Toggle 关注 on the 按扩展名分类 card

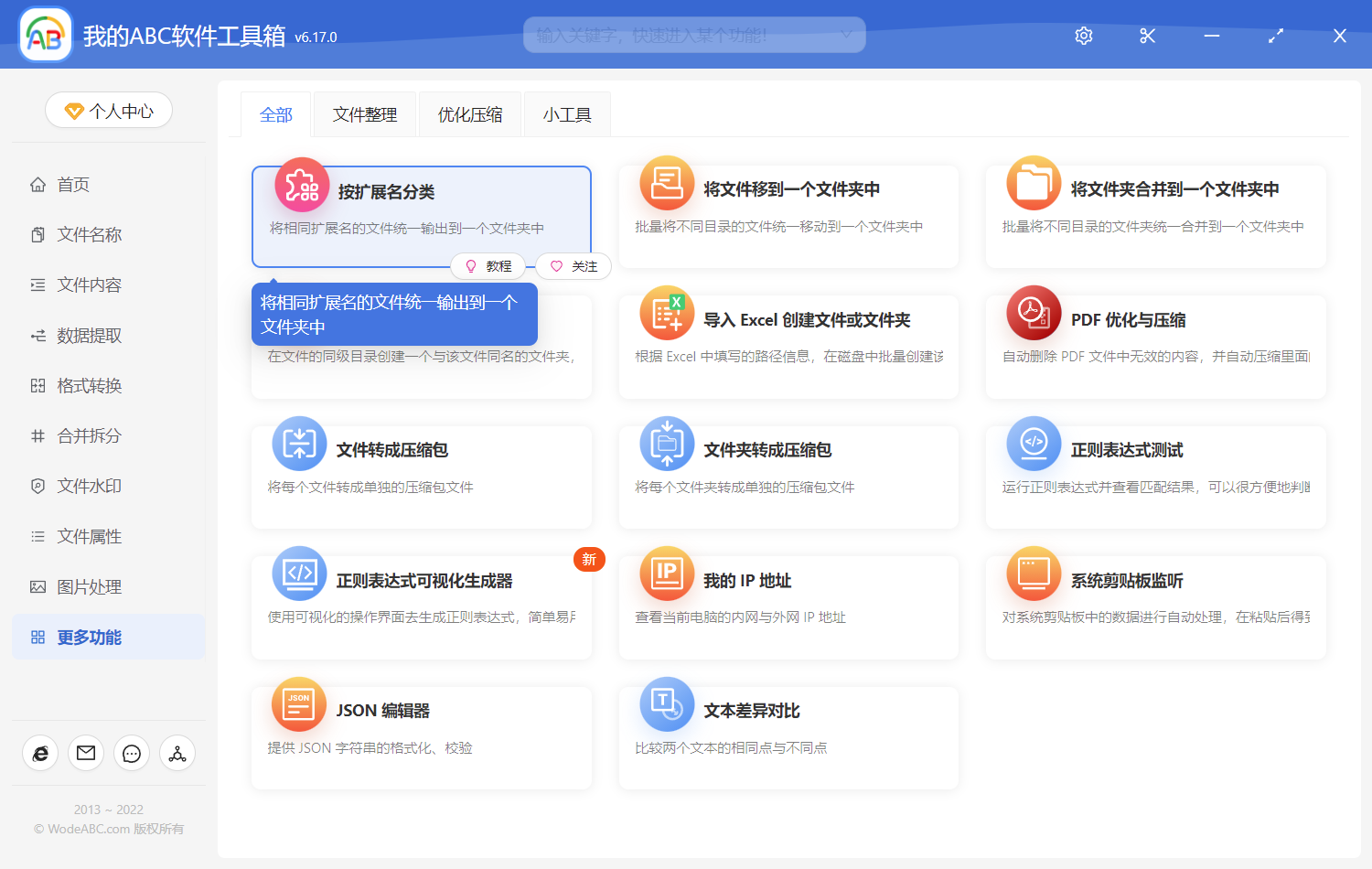click(x=573, y=266)
